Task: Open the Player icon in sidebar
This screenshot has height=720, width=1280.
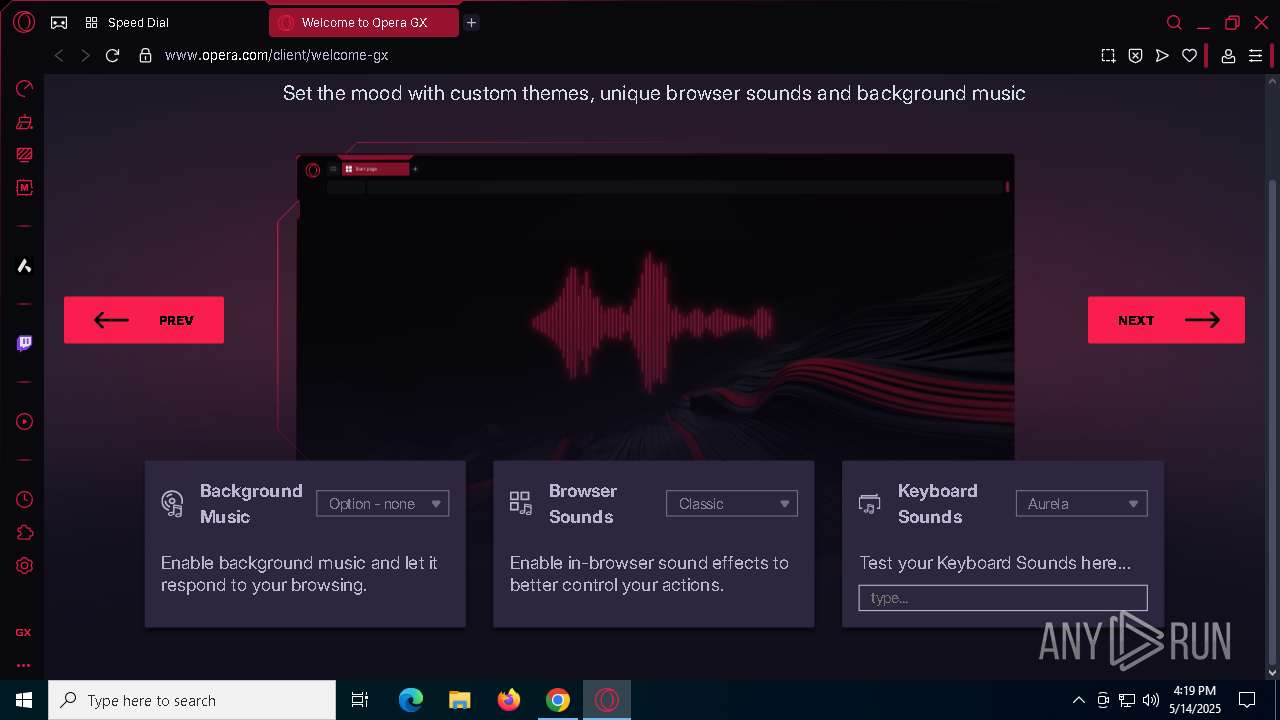Action: pyautogui.click(x=24, y=422)
